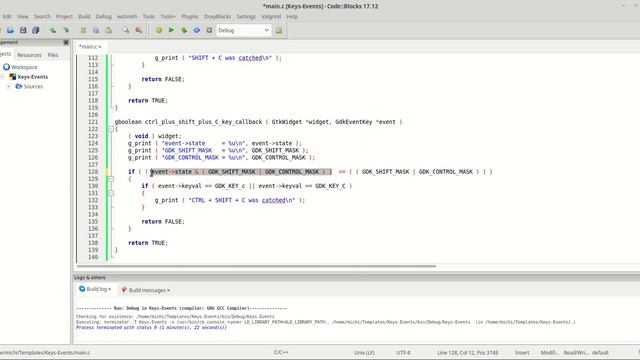Image resolution: width=640 pixels, height=360 pixels.
Task: Click 'Process terminated with status 0' log line
Action: click(x=151, y=327)
